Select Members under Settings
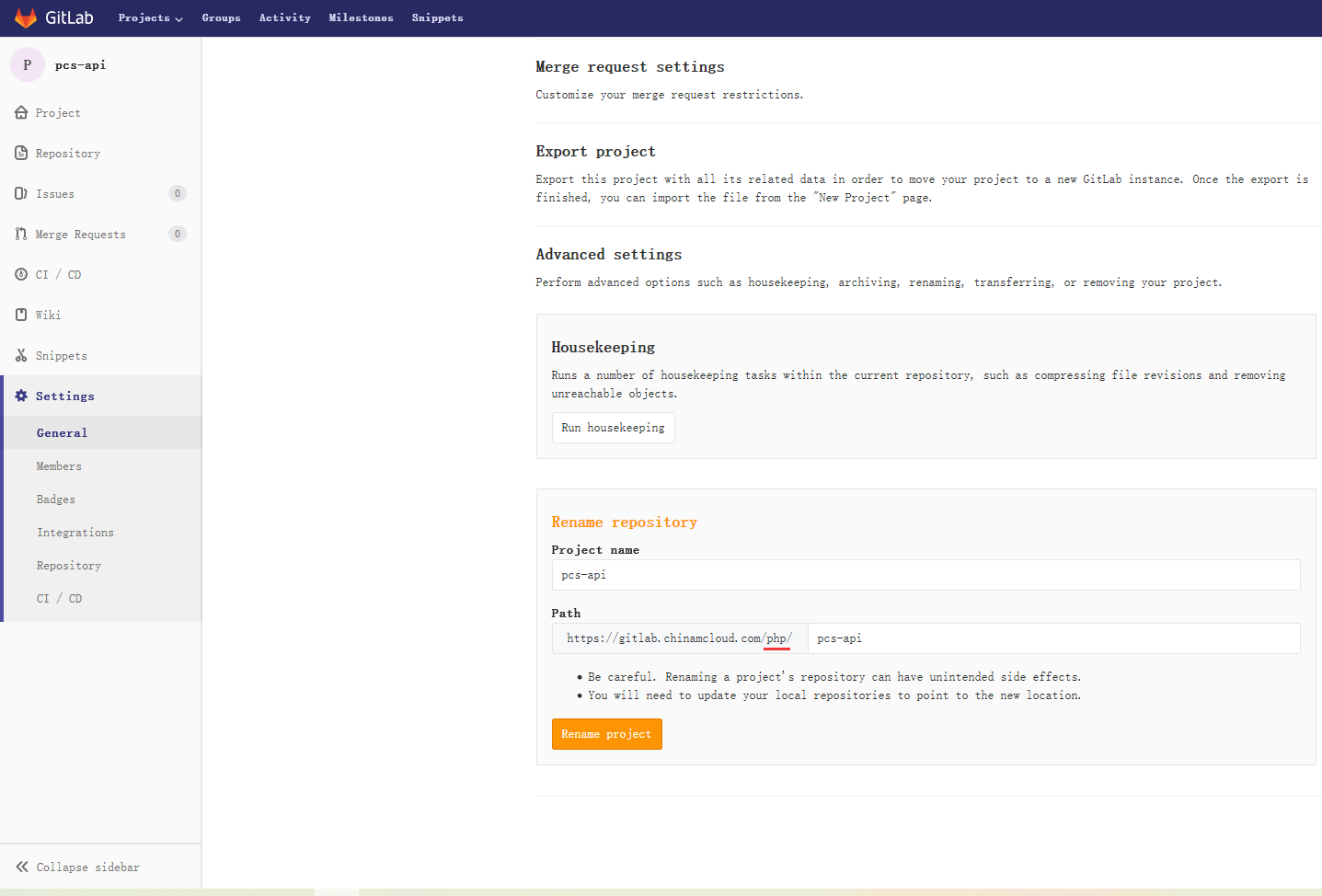 coord(59,466)
